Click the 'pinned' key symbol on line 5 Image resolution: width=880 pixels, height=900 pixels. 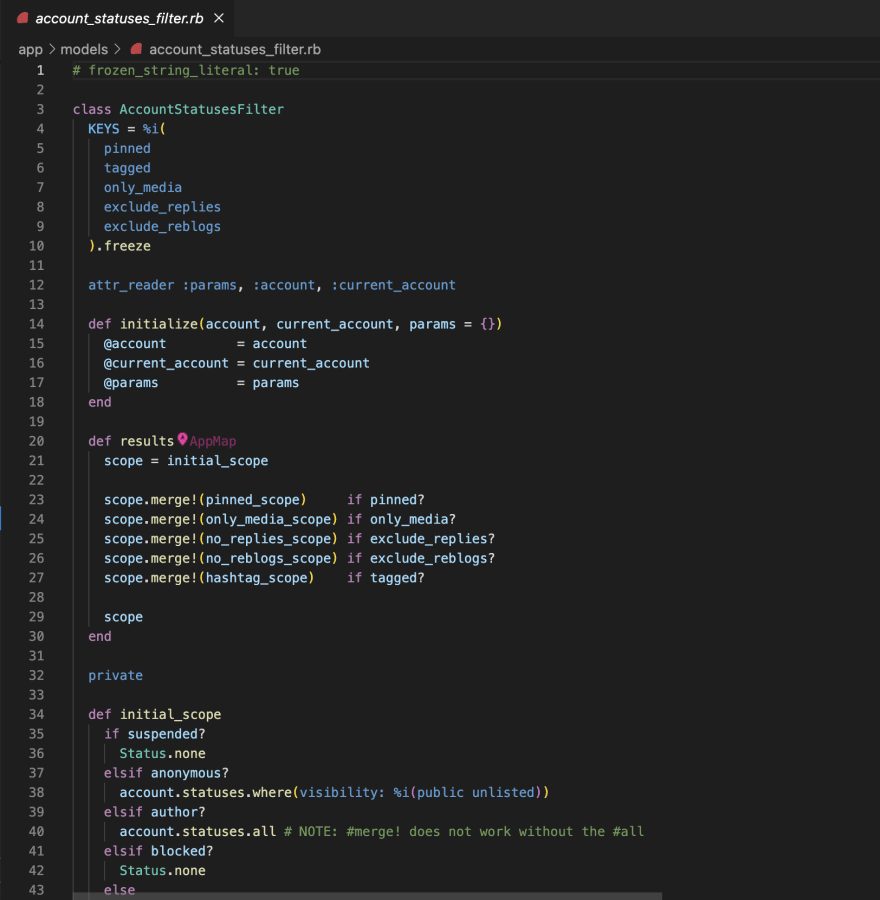127,148
